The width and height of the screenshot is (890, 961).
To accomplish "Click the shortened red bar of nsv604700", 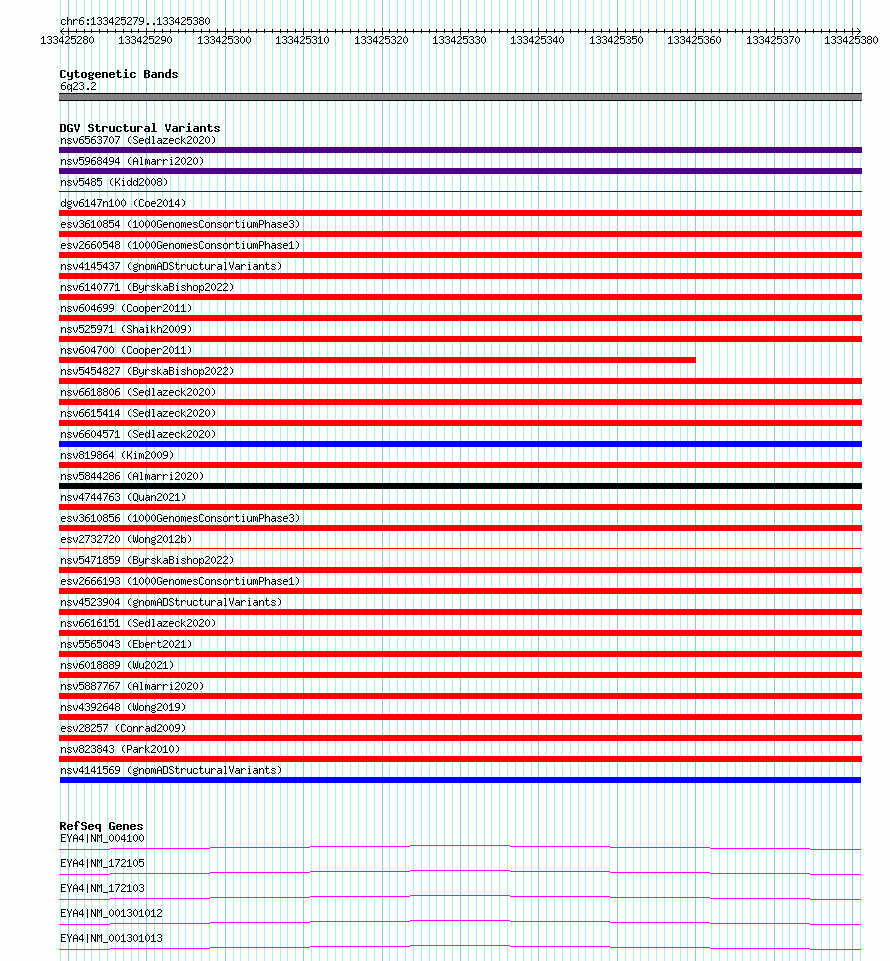I will click(378, 360).
